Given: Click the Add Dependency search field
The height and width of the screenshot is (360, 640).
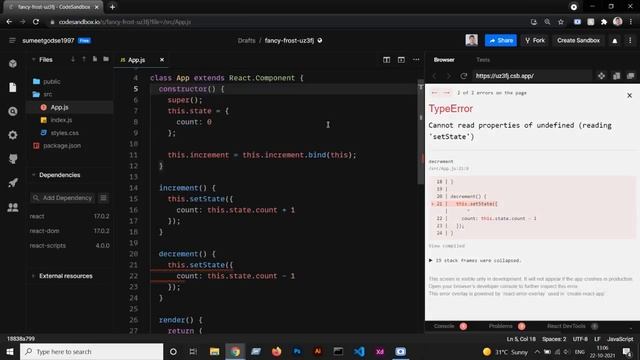Looking at the screenshot, I should (62, 198).
